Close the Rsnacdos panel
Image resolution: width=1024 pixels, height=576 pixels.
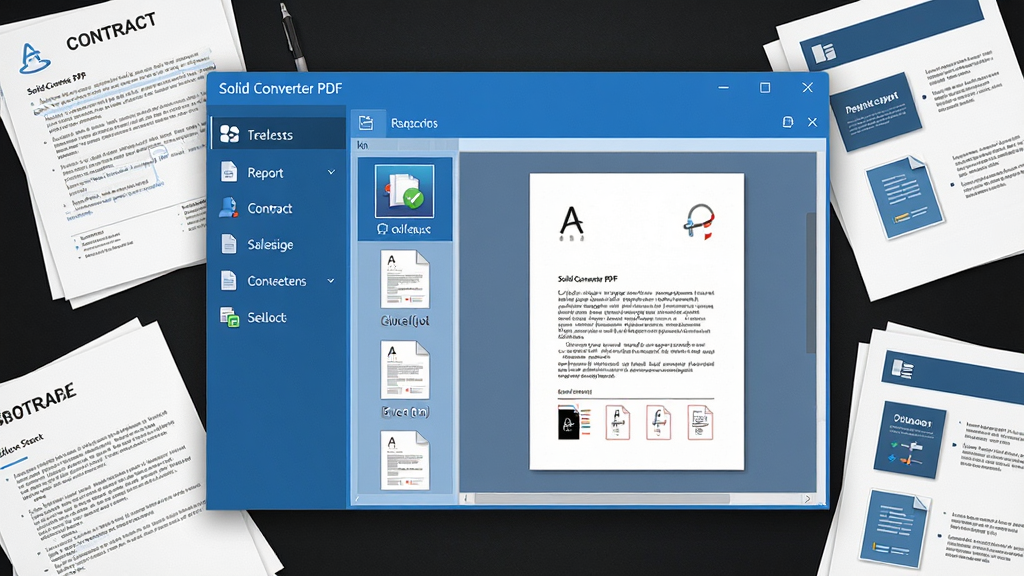tap(812, 122)
